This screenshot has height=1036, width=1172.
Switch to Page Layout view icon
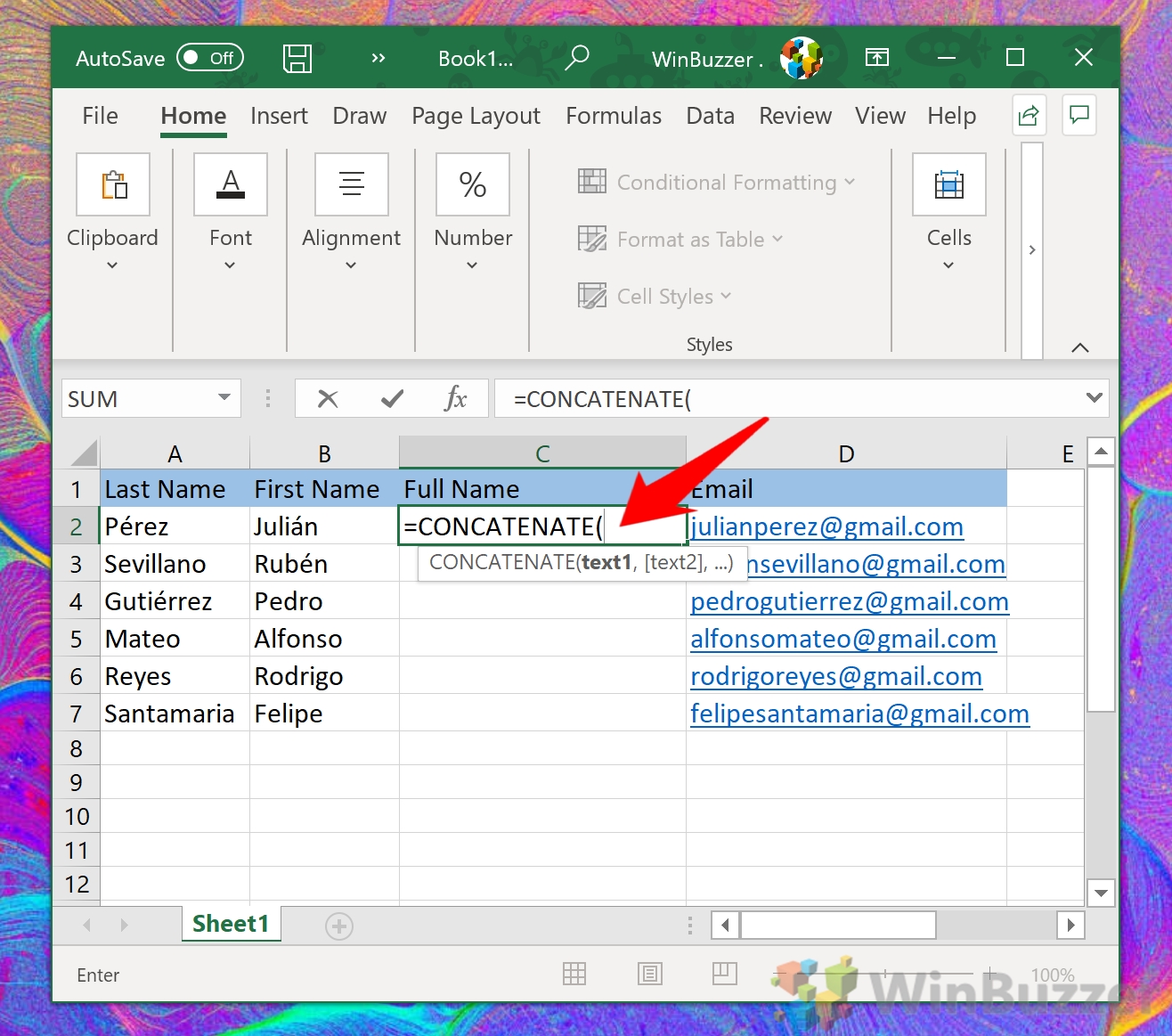pos(650,975)
